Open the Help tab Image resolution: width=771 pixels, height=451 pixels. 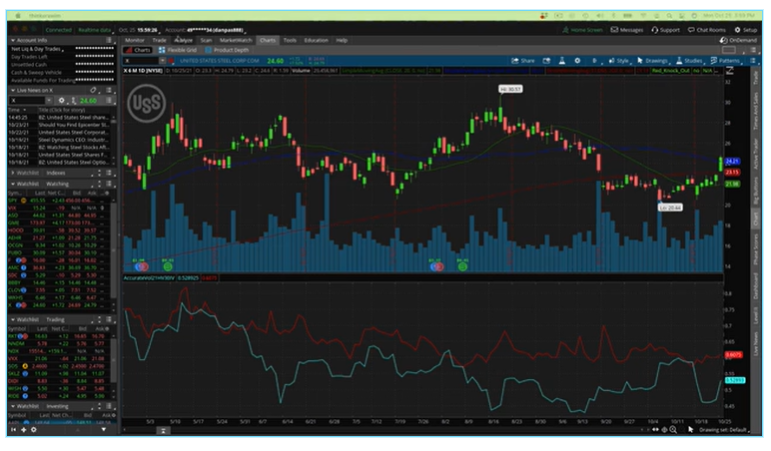[x=342, y=40]
